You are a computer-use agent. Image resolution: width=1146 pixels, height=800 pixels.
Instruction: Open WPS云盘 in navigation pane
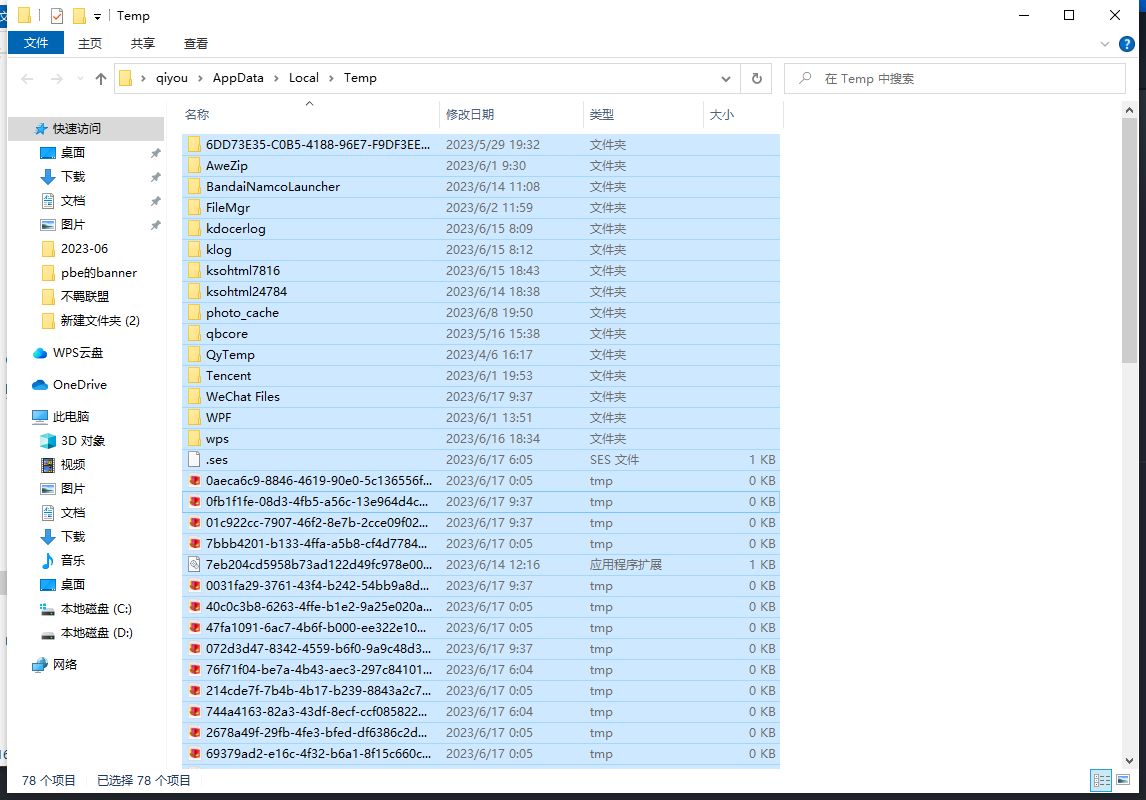78,353
